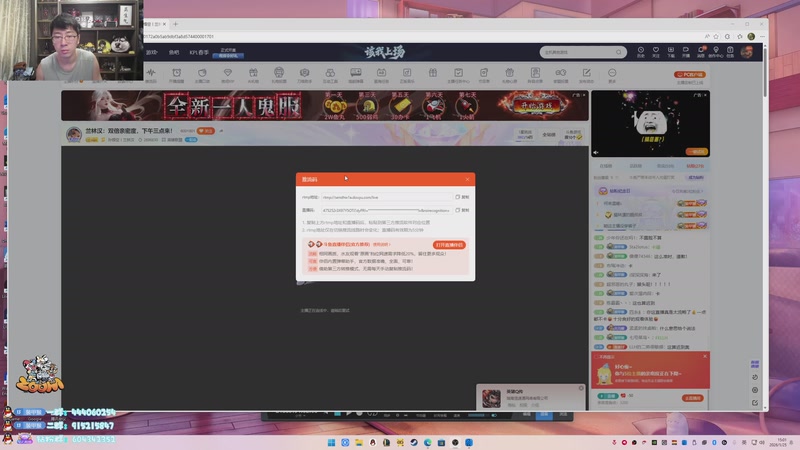Viewport: 800px width, 450px height.
Task: Switch to the orange highlighted chat panel tab
Action: point(695,166)
